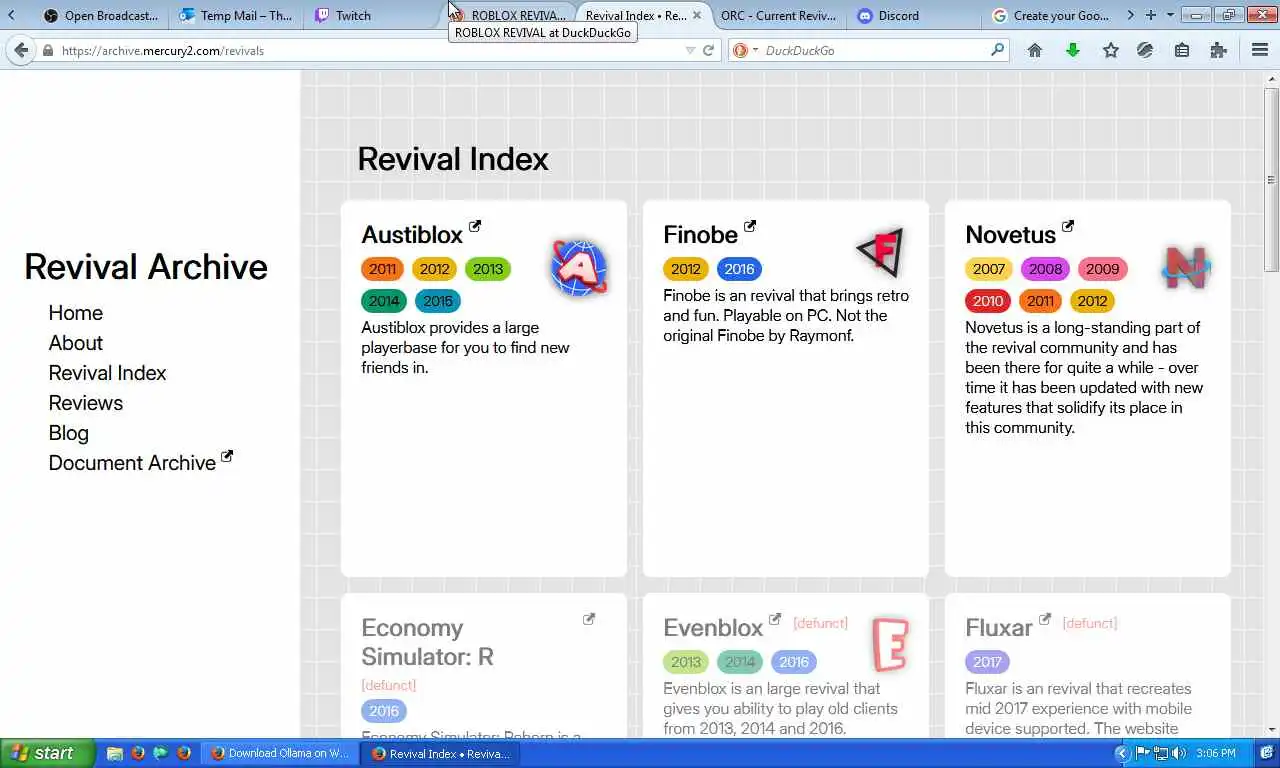Open list all tabs dropdown

pyautogui.click(x=1170, y=15)
